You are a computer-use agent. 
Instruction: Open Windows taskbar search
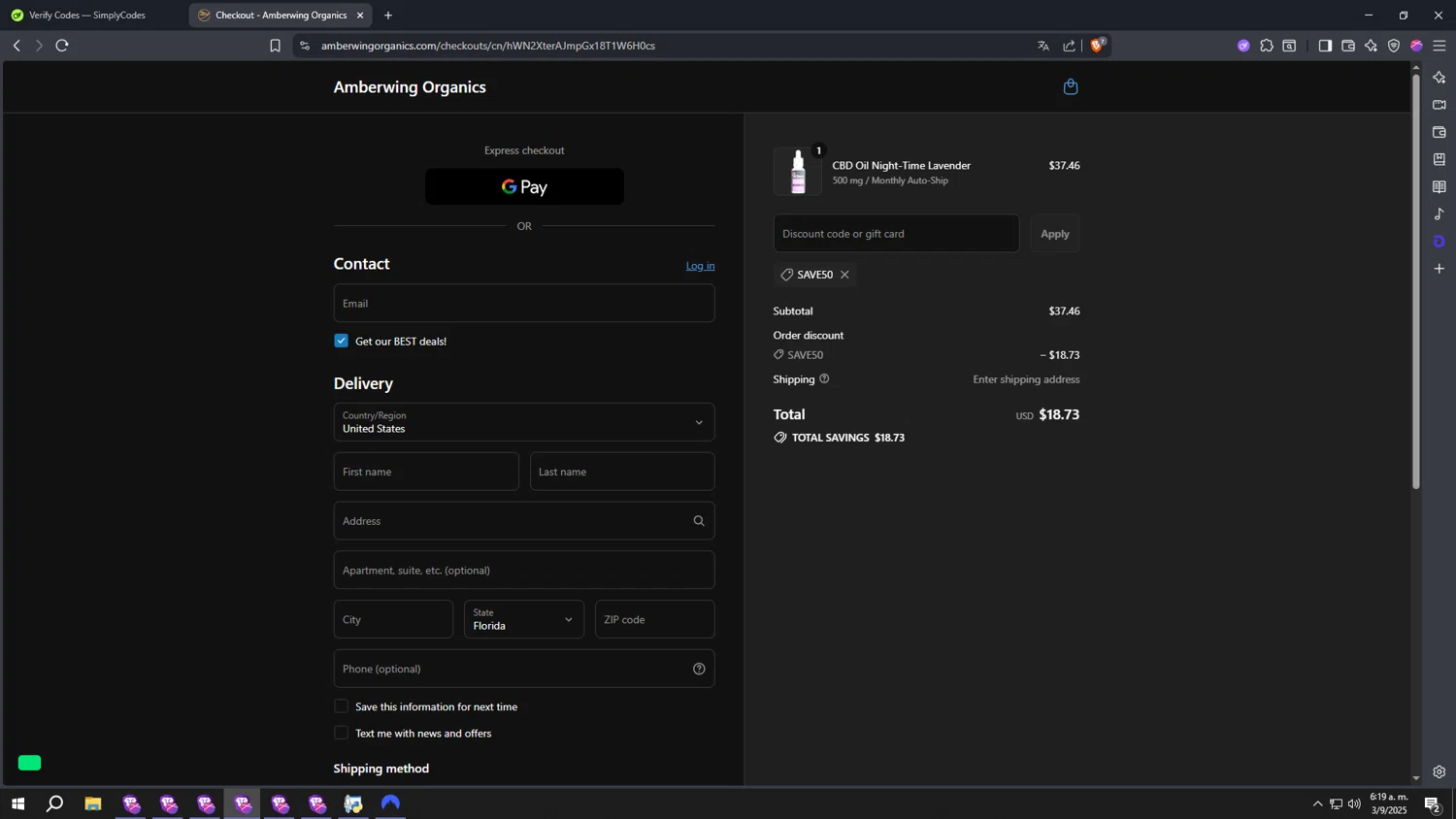[x=55, y=803]
